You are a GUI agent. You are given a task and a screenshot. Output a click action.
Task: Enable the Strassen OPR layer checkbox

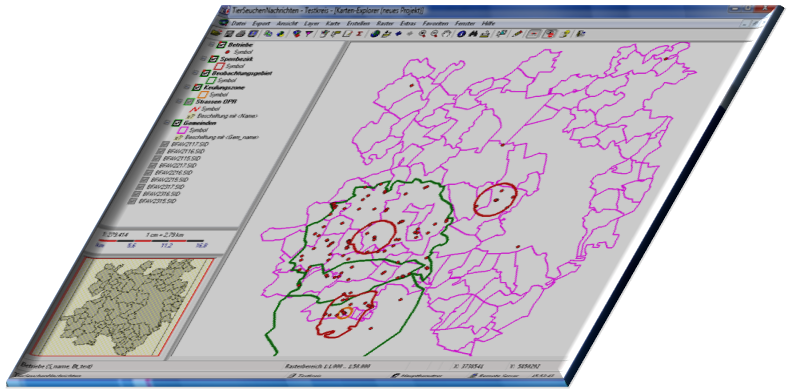(x=189, y=101)
